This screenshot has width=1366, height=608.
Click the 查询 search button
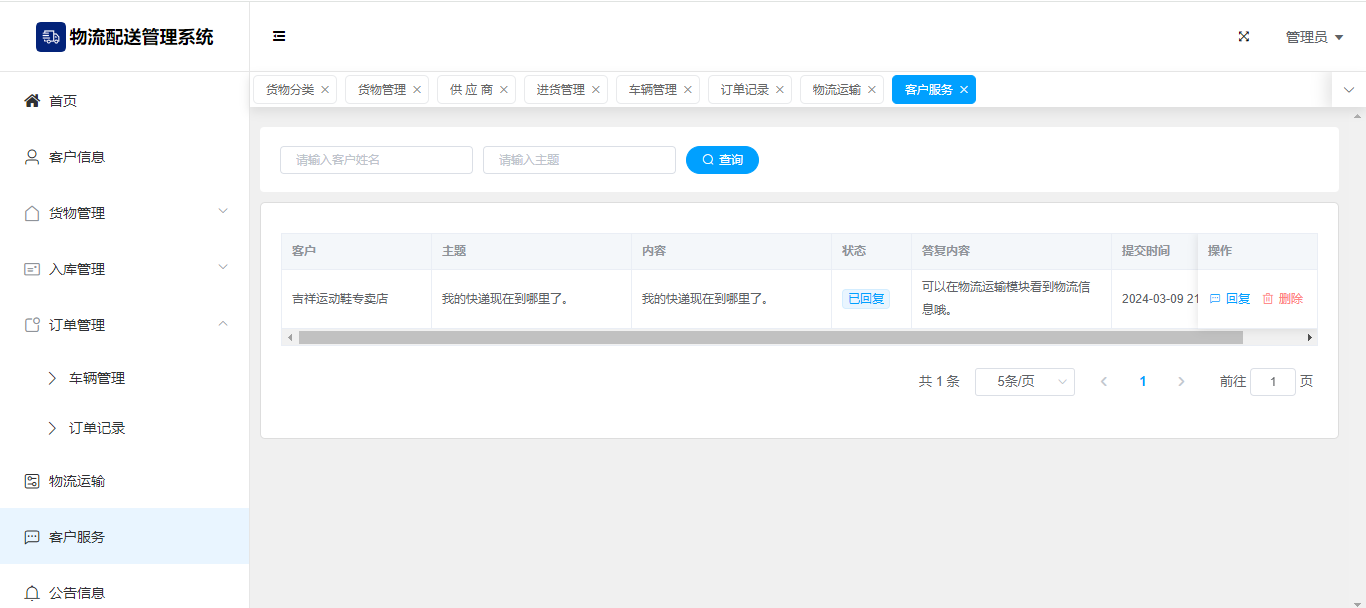click(722, 160)
